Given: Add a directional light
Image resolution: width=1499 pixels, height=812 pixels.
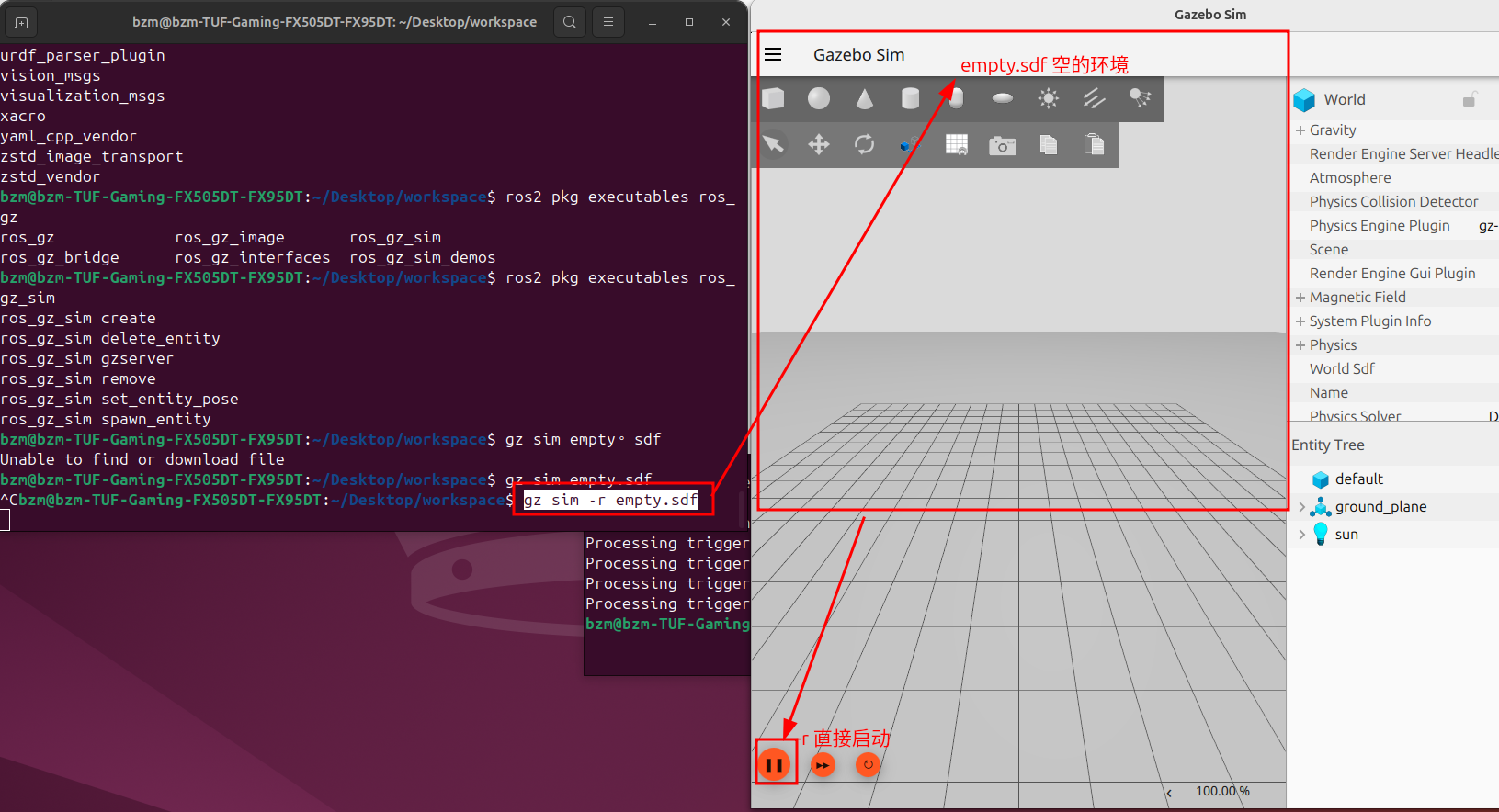Looking at the screenshot, I should click(x=1094, y=98).
